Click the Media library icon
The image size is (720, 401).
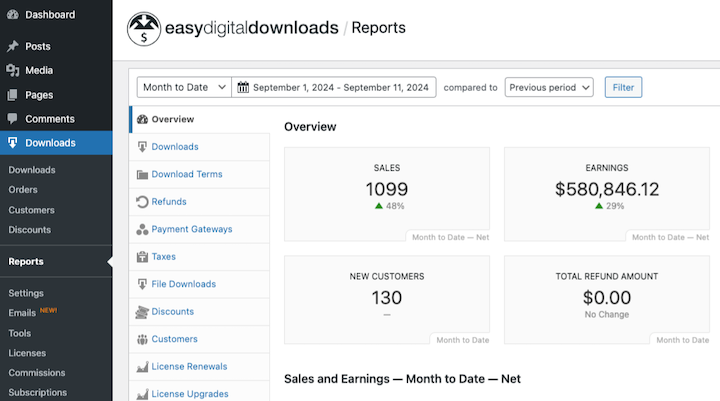[13, 70]
